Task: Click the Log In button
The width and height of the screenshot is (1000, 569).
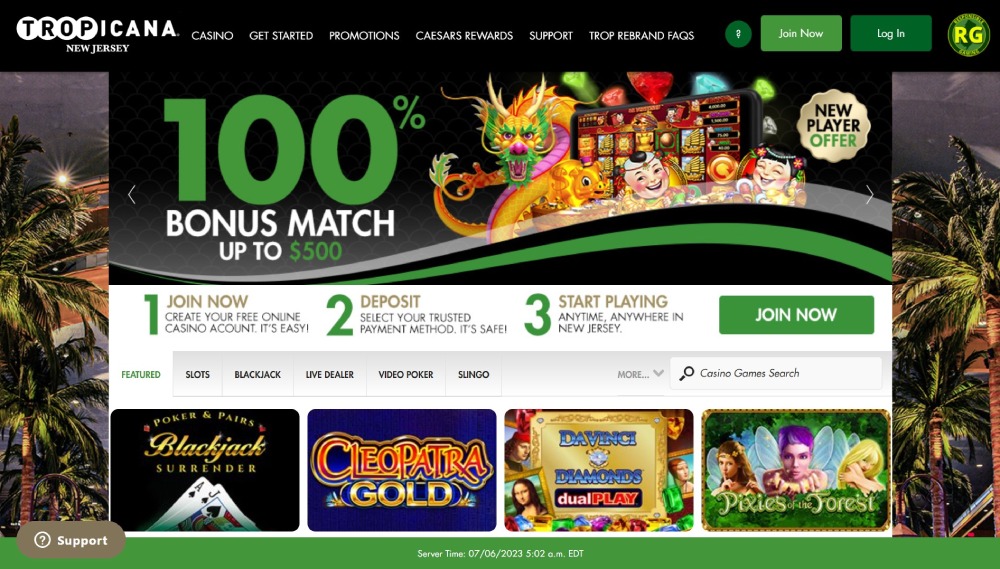Action: point(891,33)
